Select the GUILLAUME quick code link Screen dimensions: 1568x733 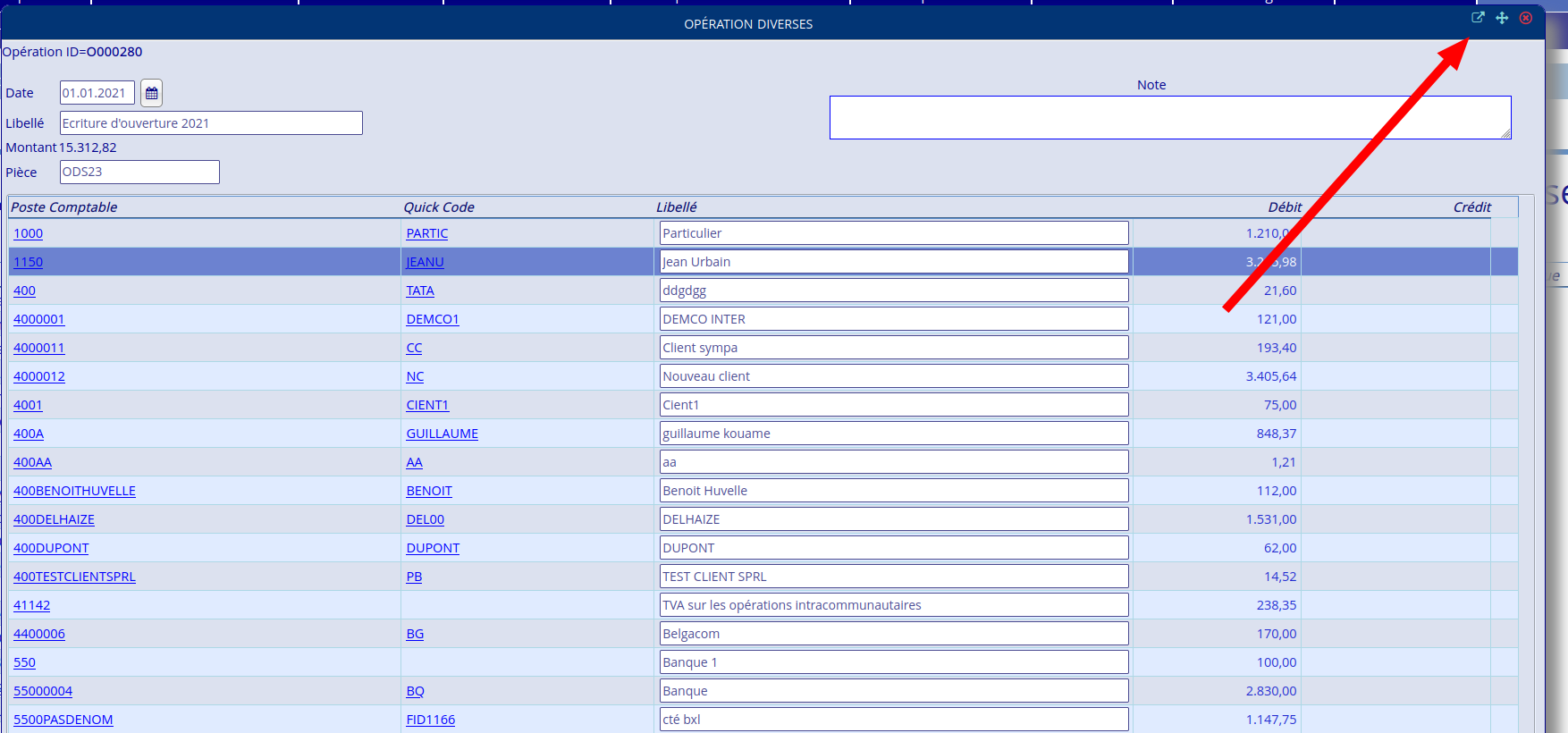442,434
